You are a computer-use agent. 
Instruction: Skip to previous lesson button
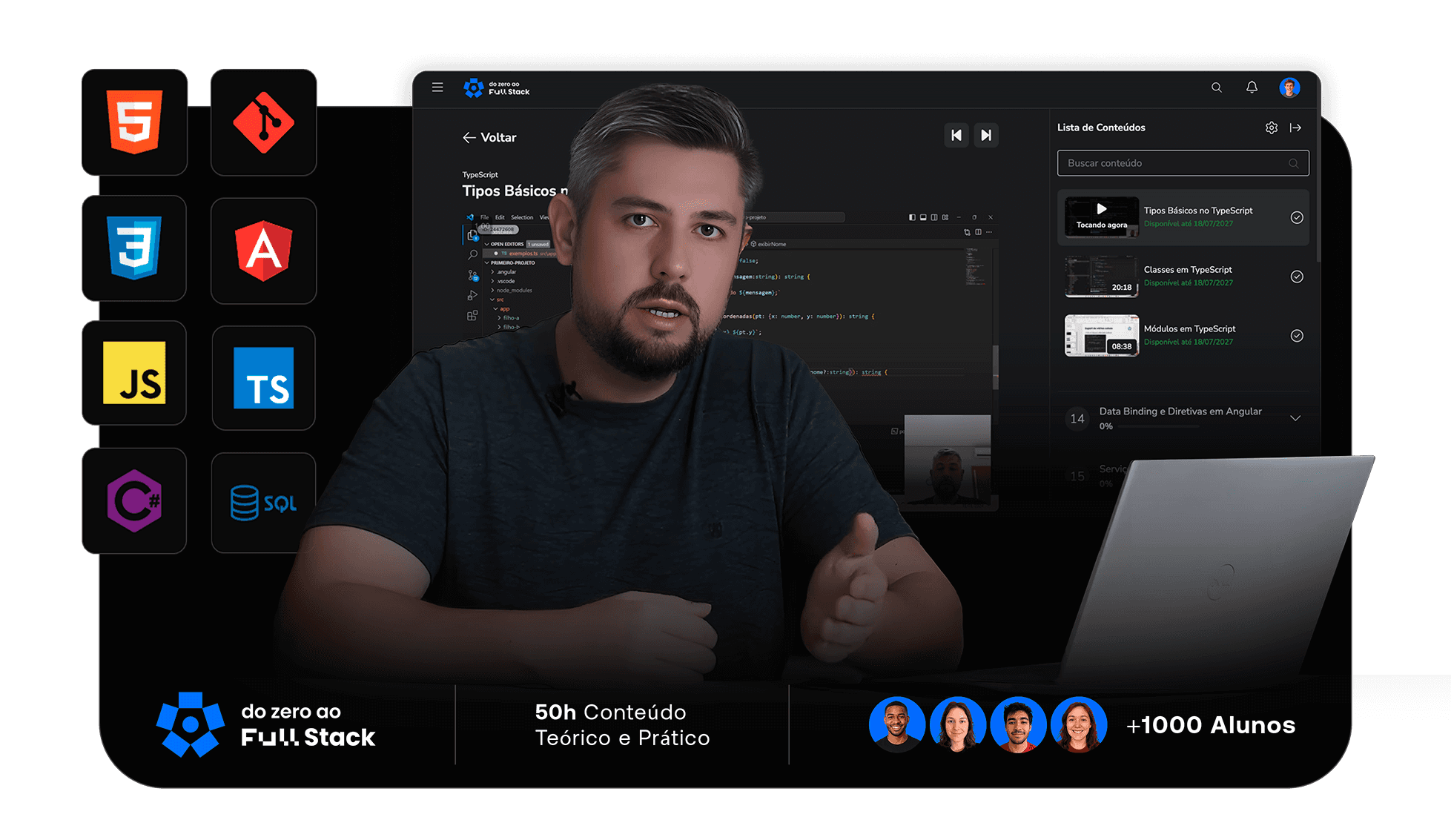click(x=956, y=135)
